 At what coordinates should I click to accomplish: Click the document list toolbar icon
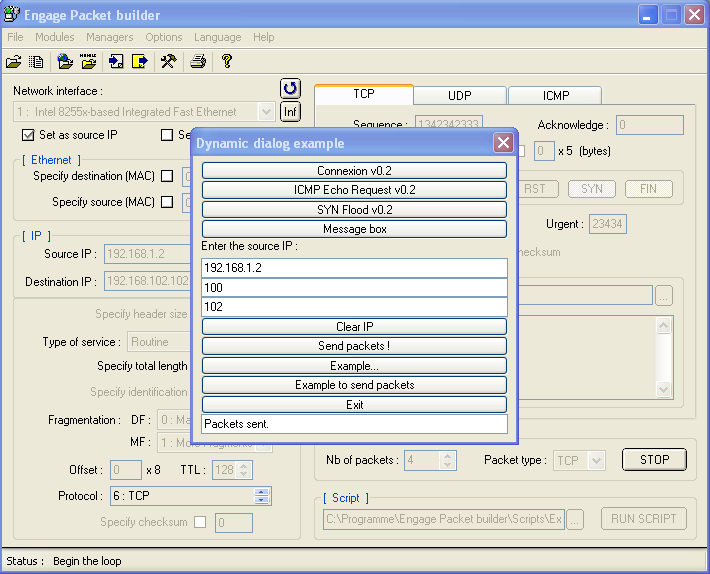pyautogui.click(x=36, y=61)
